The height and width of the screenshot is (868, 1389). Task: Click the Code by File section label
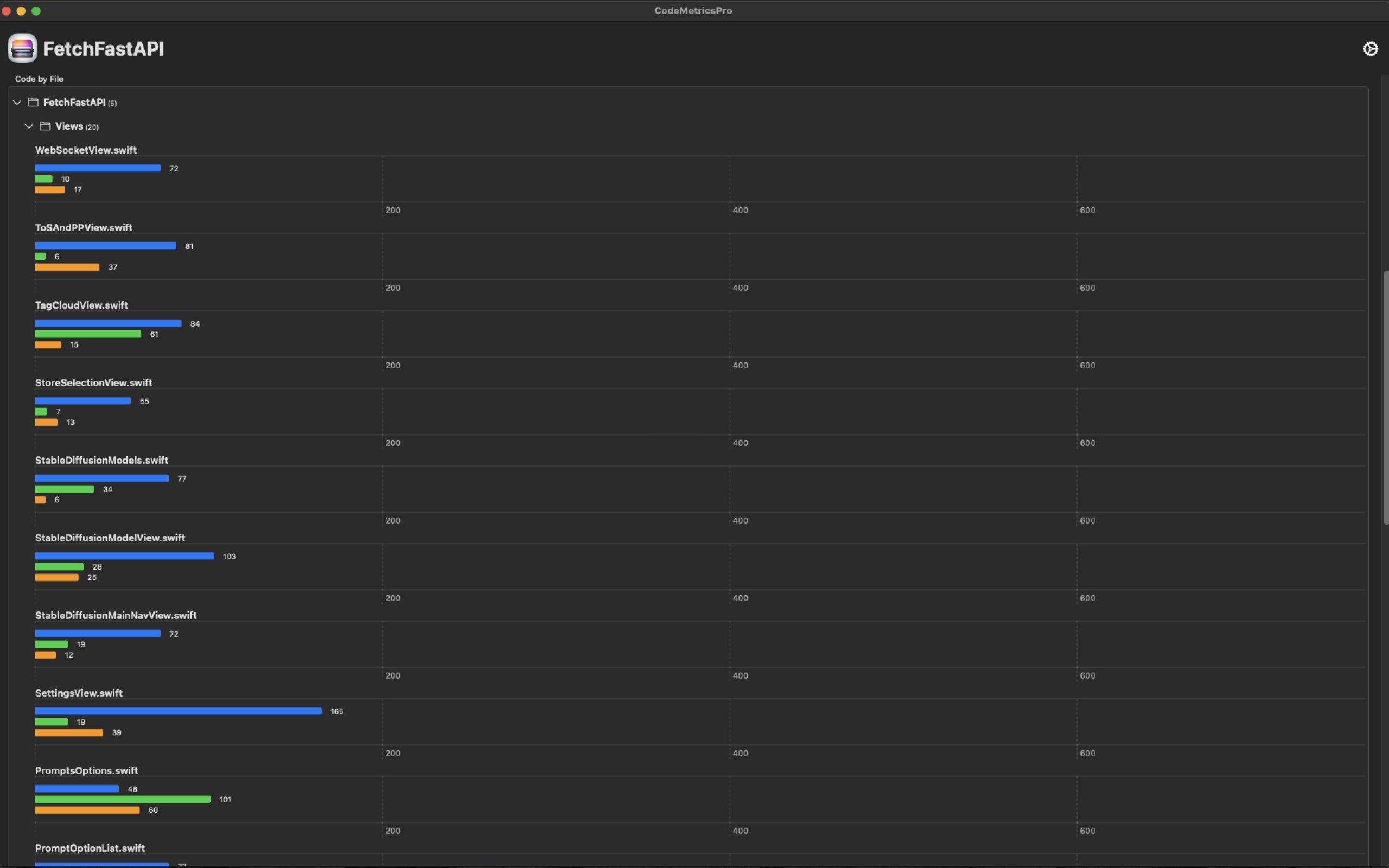[x=39, y=79]
